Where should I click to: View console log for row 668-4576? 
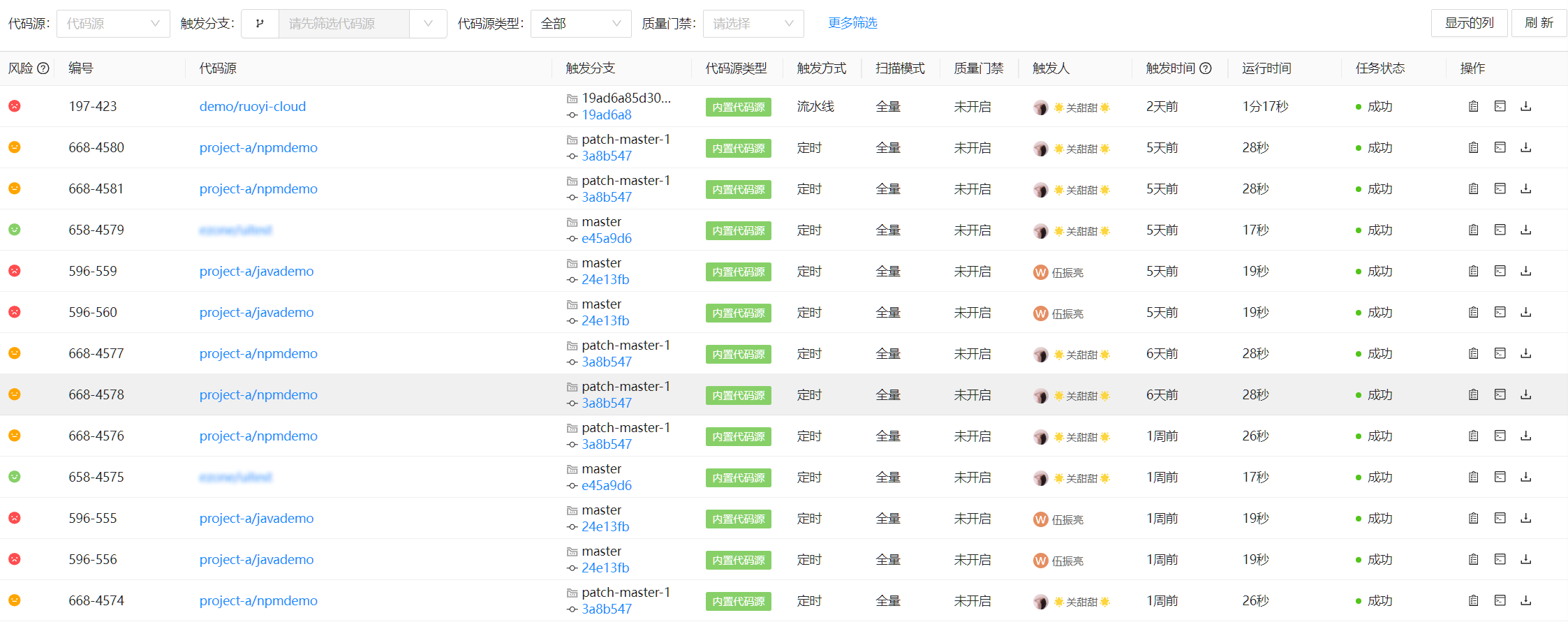coord(1500,436)
